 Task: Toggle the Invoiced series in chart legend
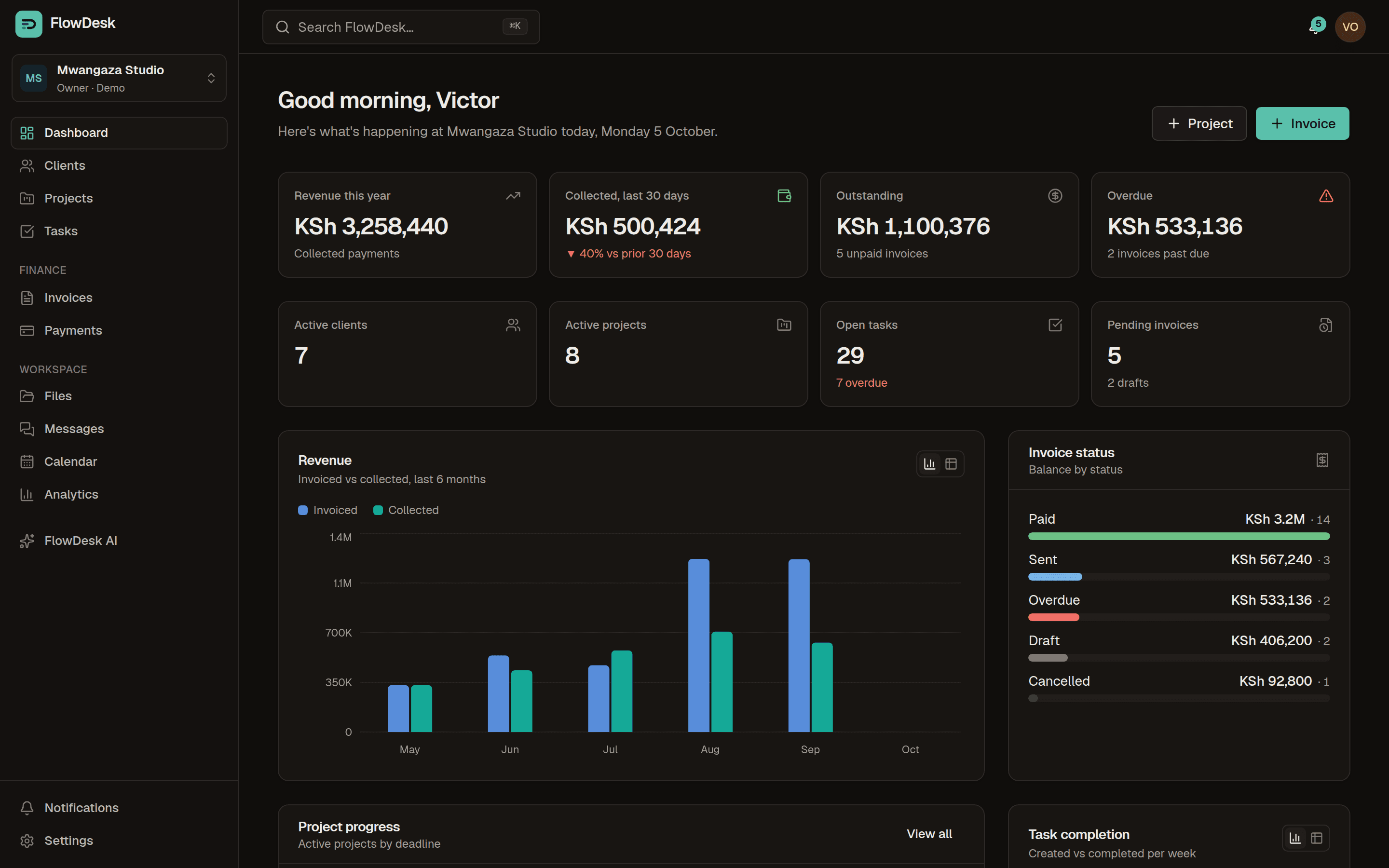coord(328,510)
